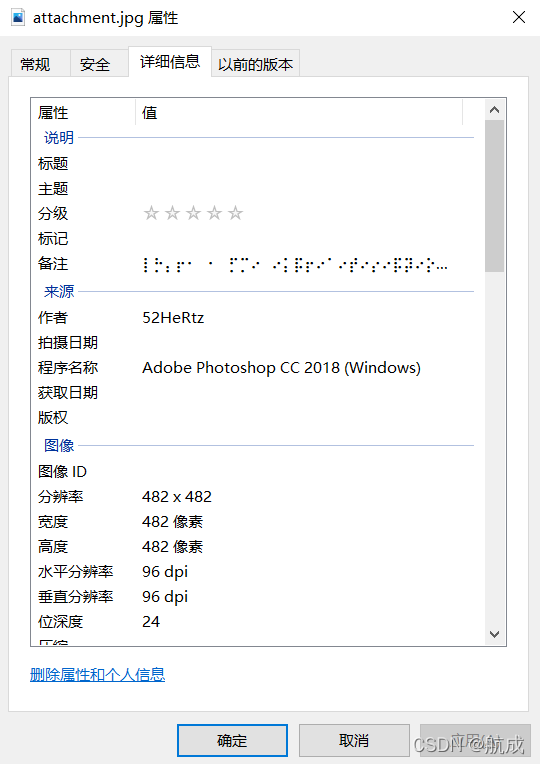This screenshot has height=764, width=540.
Task: Click the vertical scrollbar thumb
Action: [494, 196]
